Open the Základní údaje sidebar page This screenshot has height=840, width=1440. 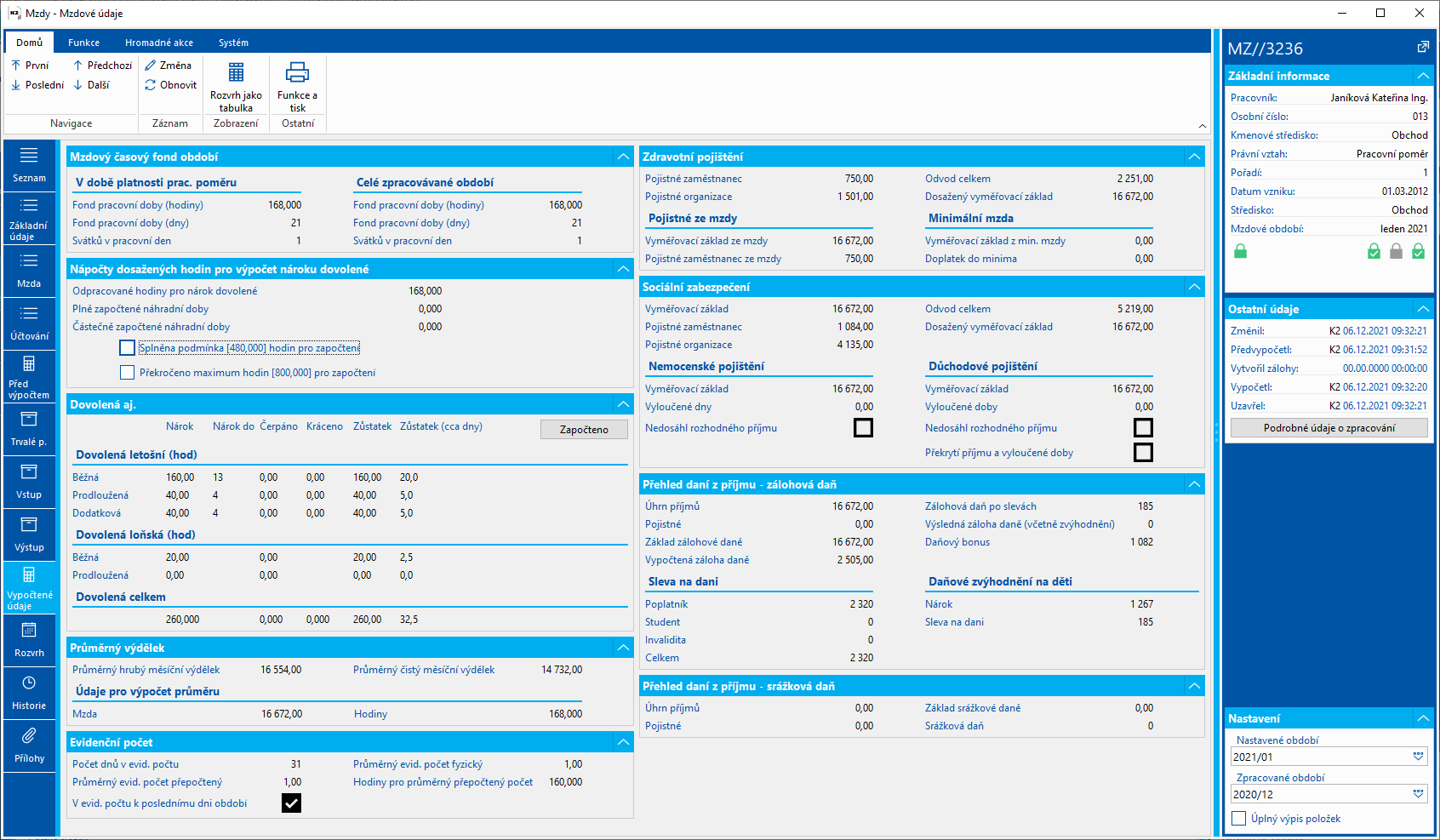(29, 218)
